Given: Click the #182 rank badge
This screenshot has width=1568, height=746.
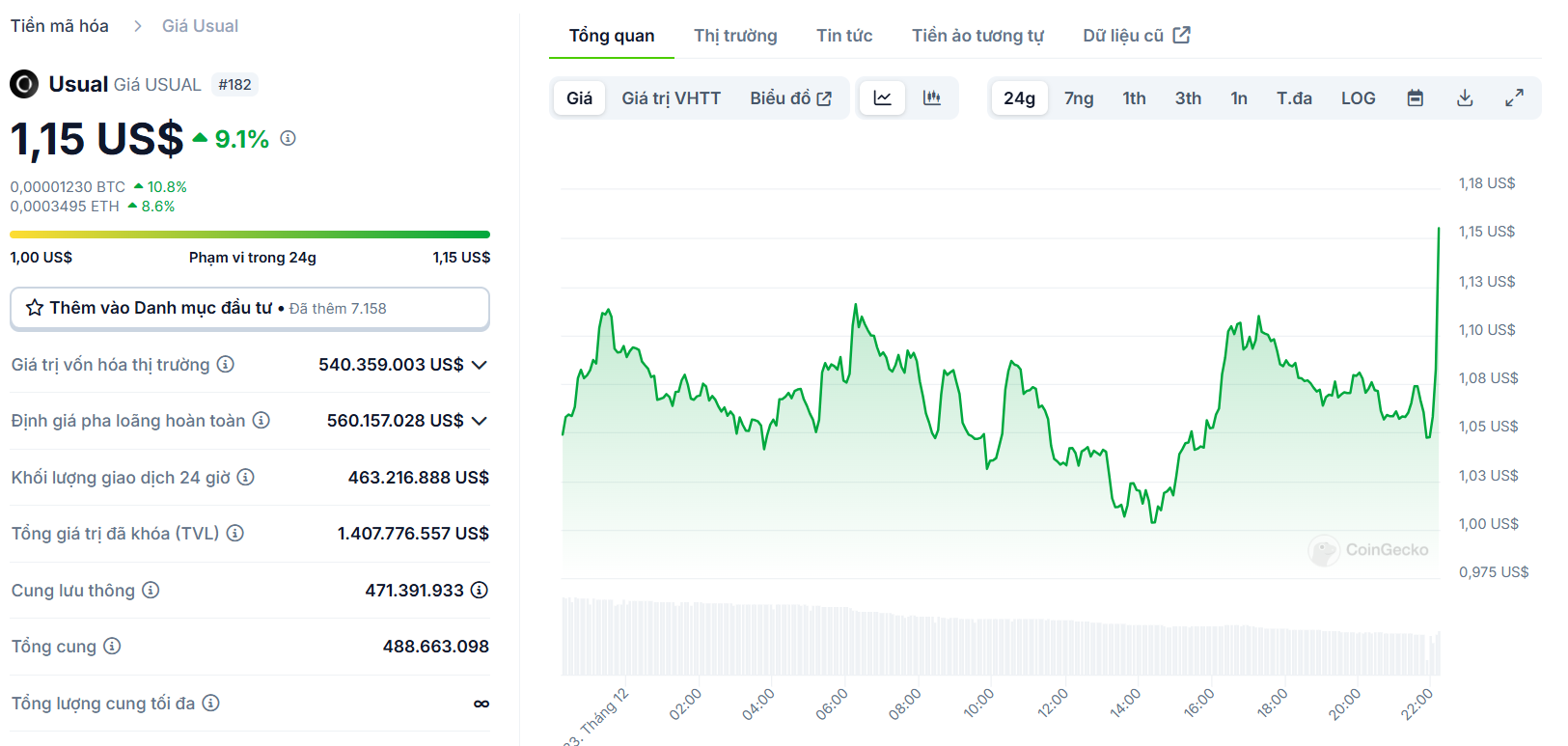Looking at the screenshot, I should [234, 85].
